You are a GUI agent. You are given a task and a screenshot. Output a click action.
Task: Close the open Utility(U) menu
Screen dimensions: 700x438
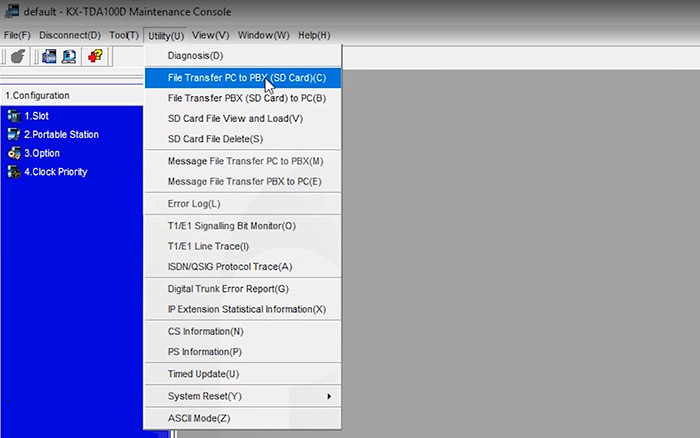166,36
